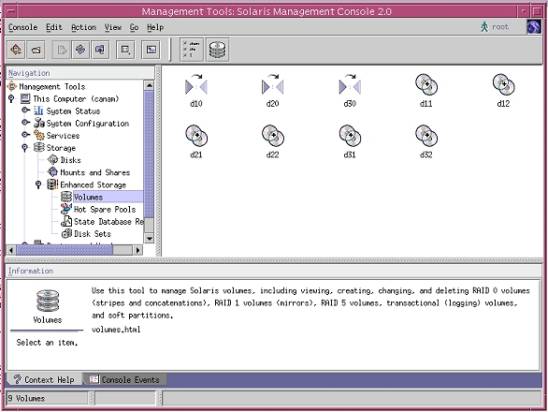Click the orange home toolbox toolbar icon
Image resolution: width=548 pixels, height=412 pixels.
(x=16, y=50)
